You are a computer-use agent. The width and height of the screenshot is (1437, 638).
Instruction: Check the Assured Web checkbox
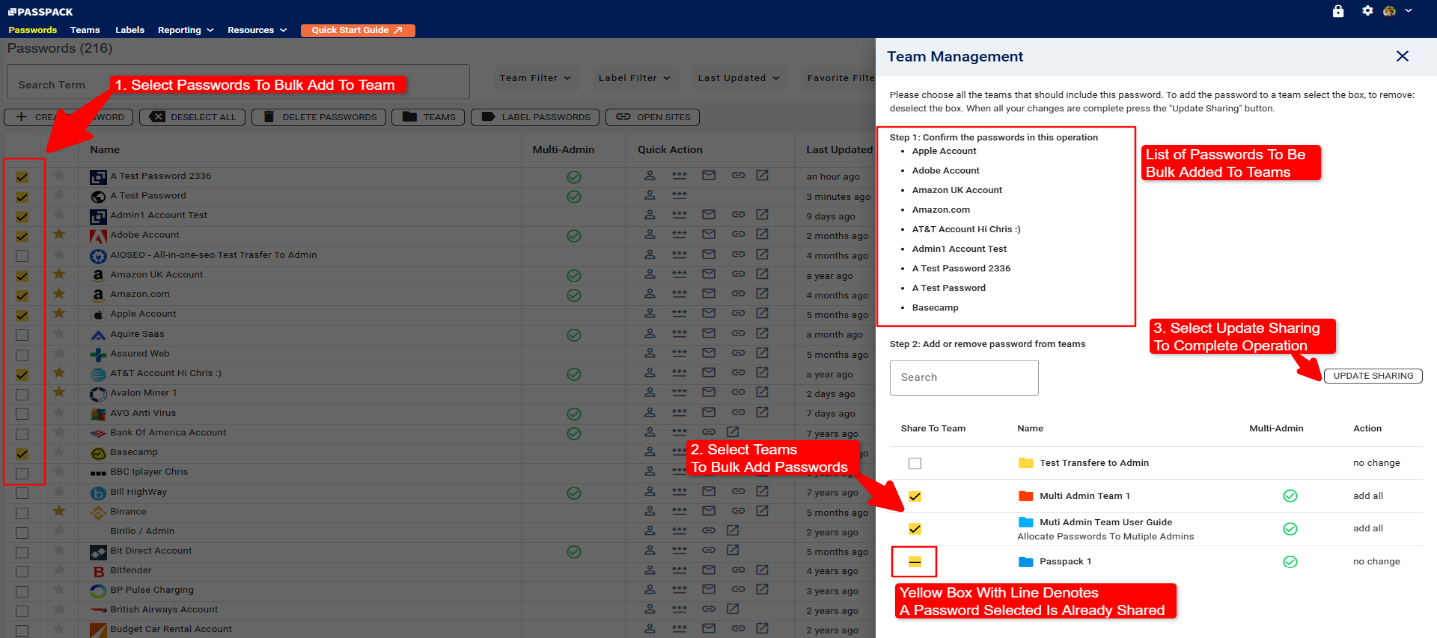click(x=22, y=354)
